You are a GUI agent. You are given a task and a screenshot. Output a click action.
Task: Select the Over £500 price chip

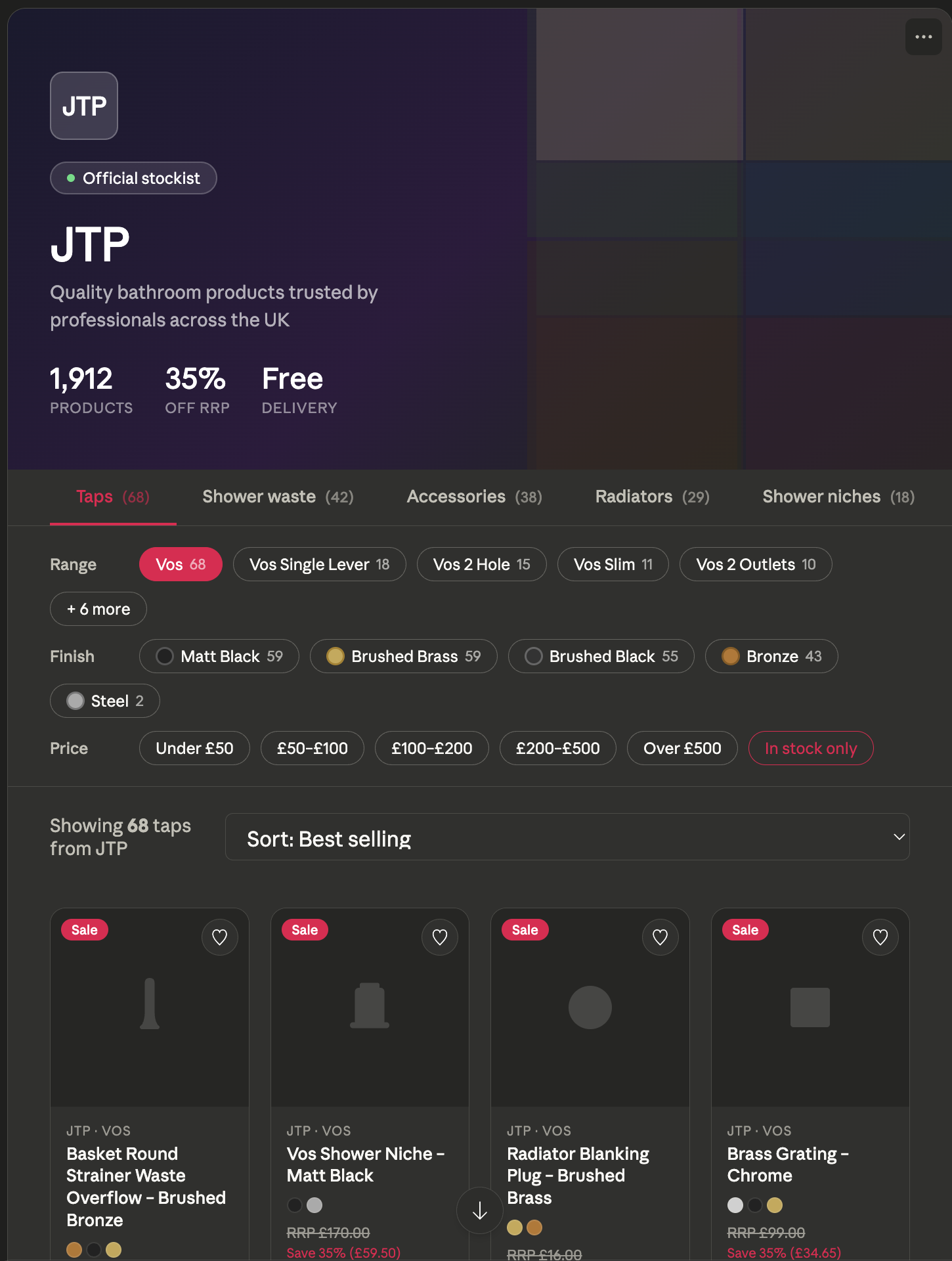682,748
